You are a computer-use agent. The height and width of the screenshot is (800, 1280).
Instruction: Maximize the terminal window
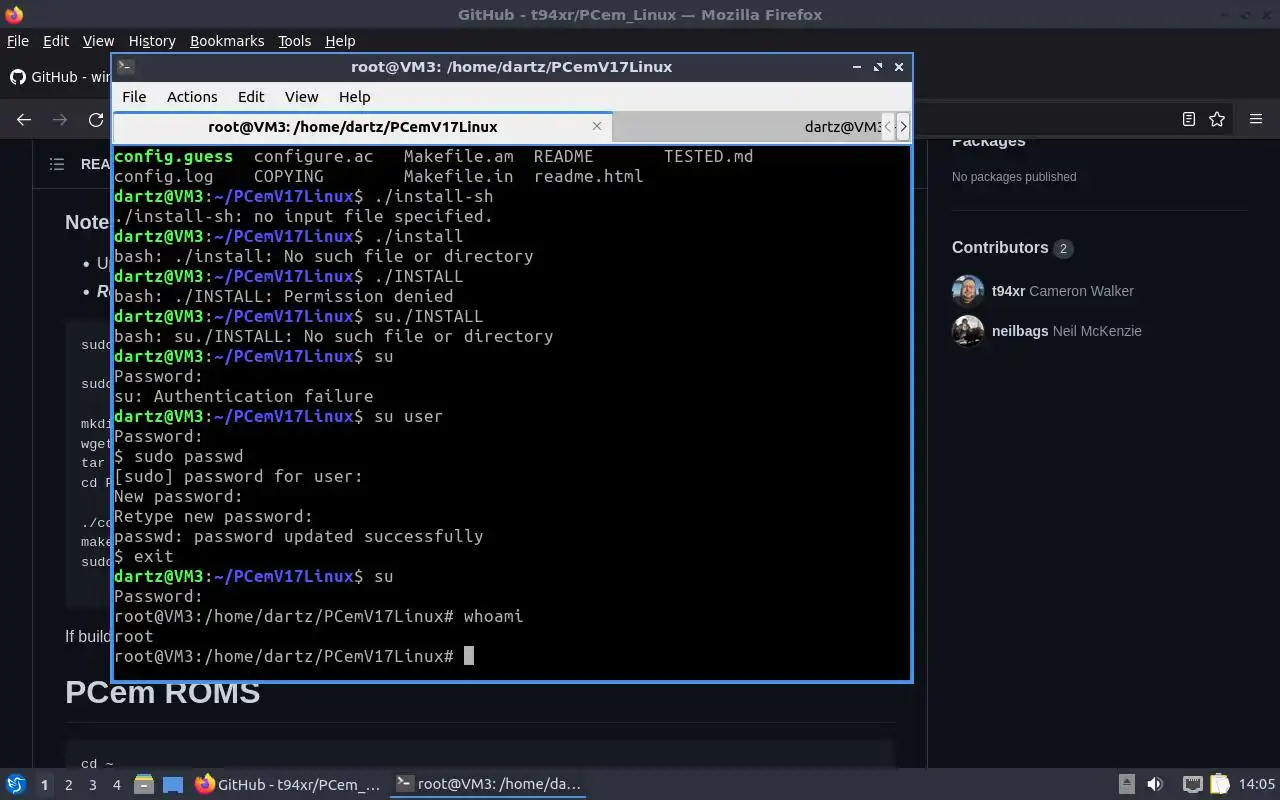[x=877, y=67]
